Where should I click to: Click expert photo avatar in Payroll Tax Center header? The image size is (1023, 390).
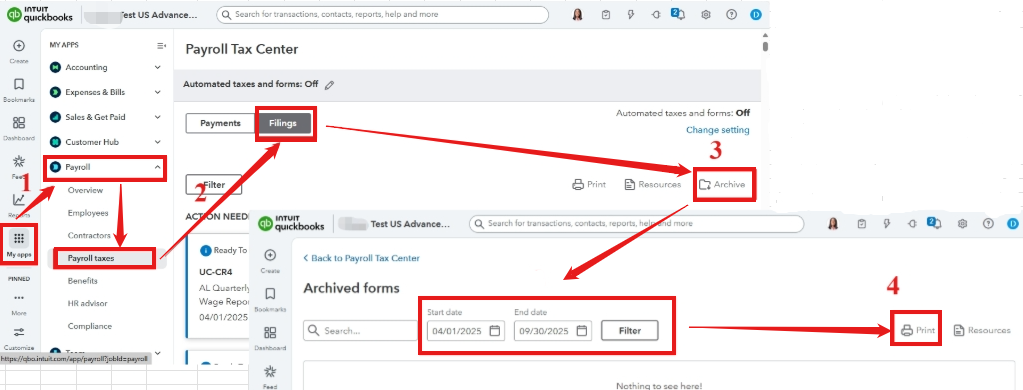pos(577,14)
